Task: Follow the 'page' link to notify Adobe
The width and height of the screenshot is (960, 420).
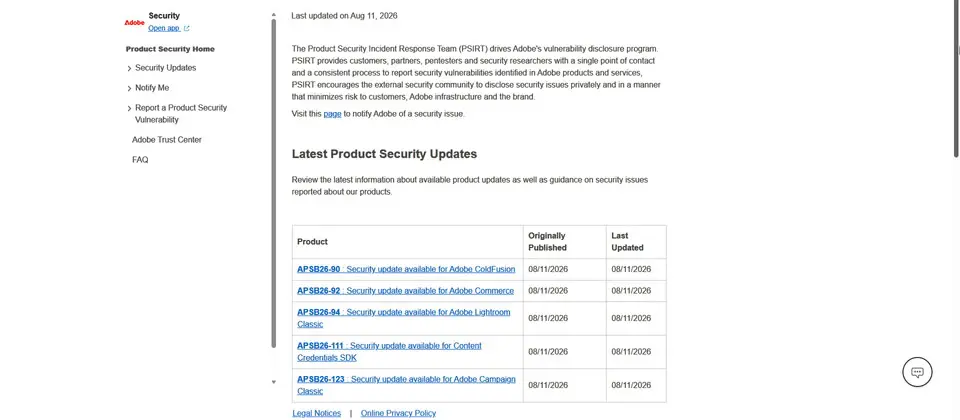Action: point(332,114)
